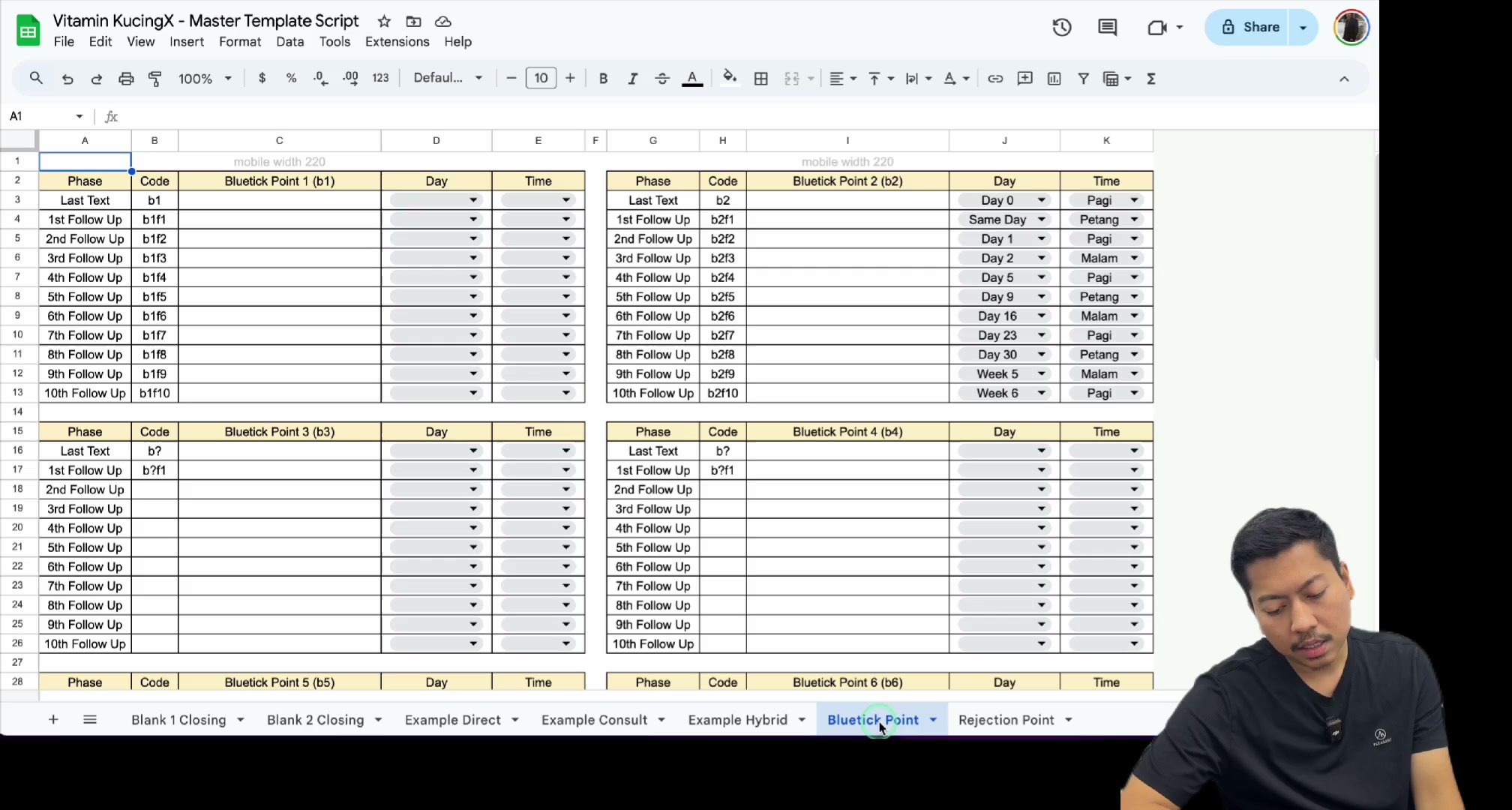Screen dimensions: 1512x810
Task: Open the File menu
Action: [64, 42]
